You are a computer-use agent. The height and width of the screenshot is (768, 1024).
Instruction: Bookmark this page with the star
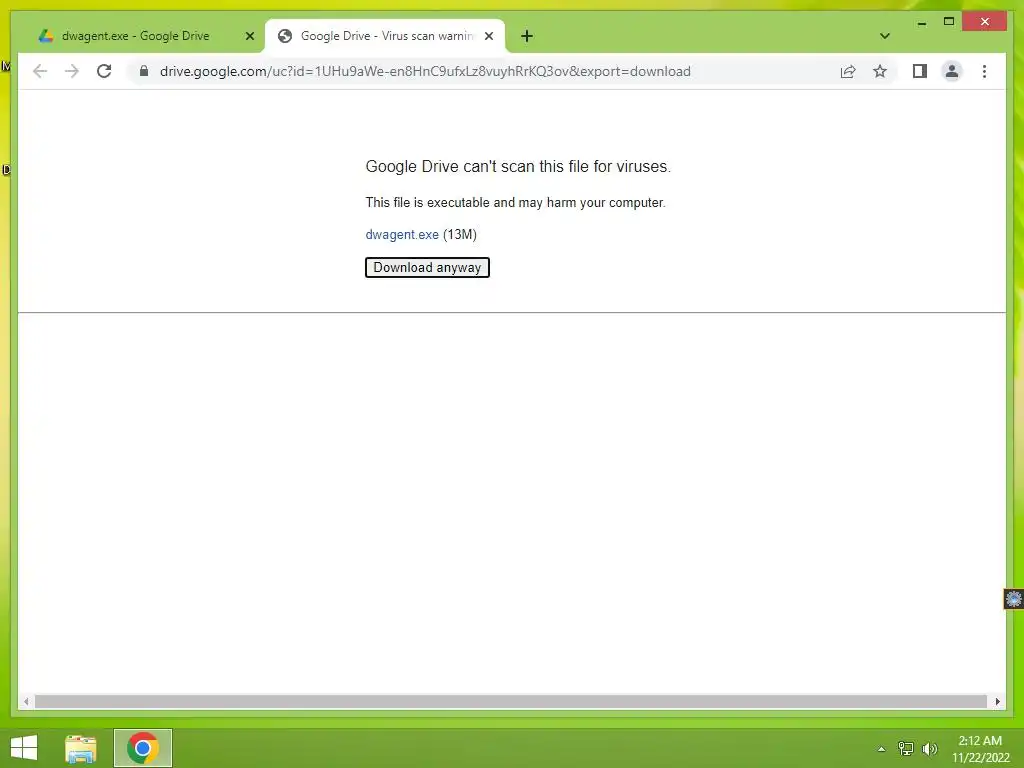click(880, 71)
